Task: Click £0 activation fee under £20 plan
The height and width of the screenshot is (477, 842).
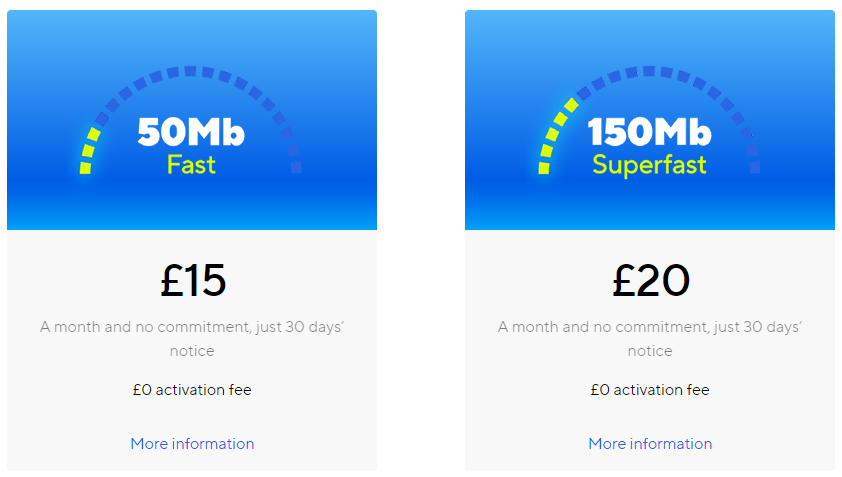Action: point(650,389)
